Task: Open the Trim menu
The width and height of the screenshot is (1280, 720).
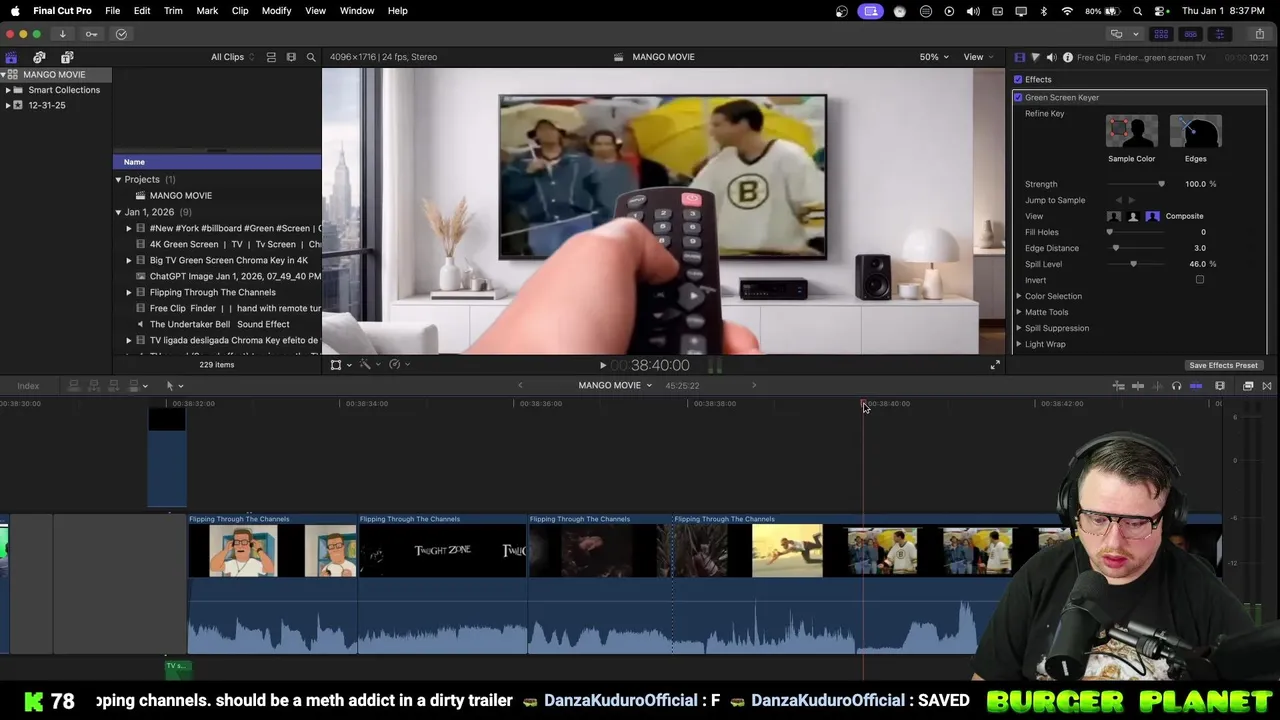Action: 173,11
